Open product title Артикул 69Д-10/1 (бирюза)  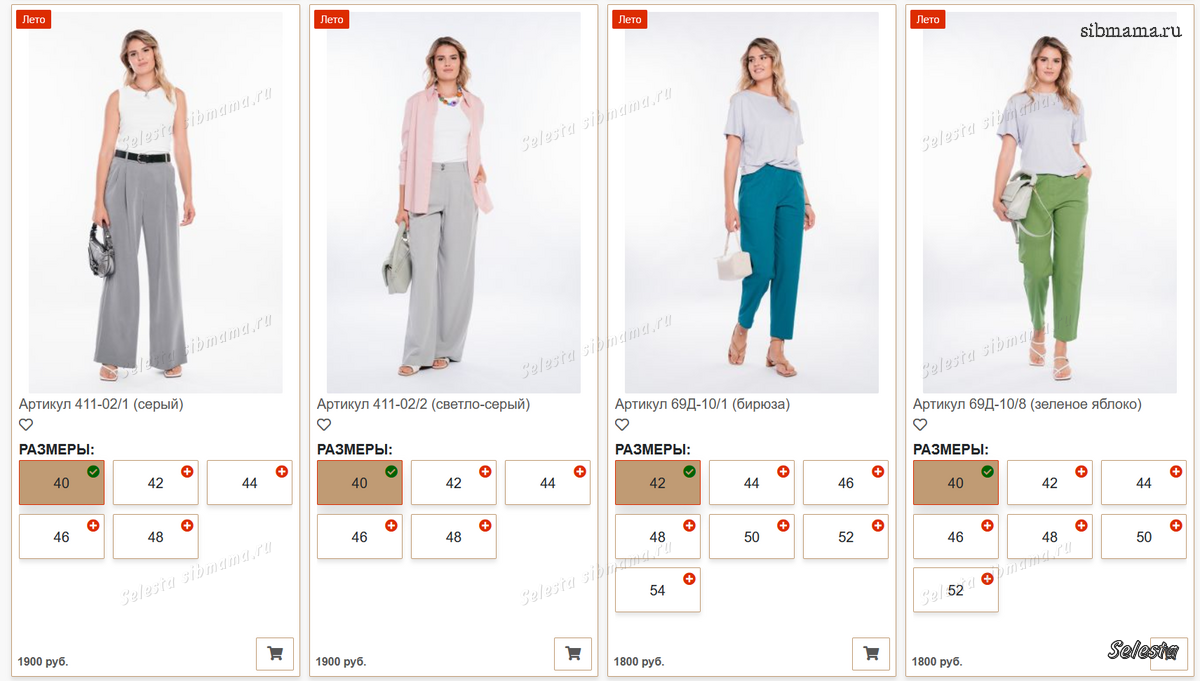(x=702, y=404)
